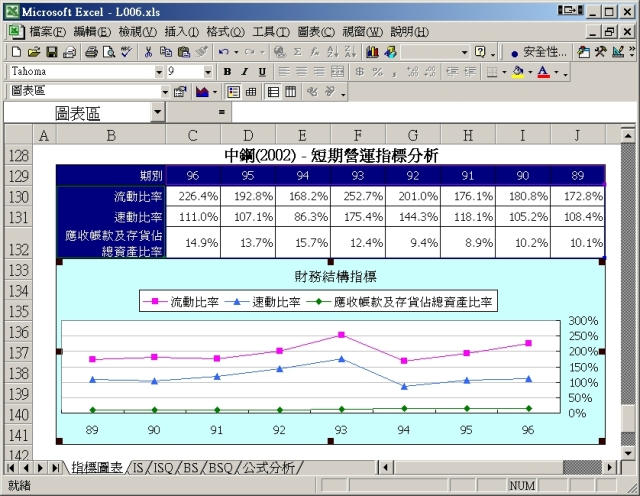This screenshot has height=496, width=640.
Task: Create a new workbook icon
Action: [x=16, y=52]
